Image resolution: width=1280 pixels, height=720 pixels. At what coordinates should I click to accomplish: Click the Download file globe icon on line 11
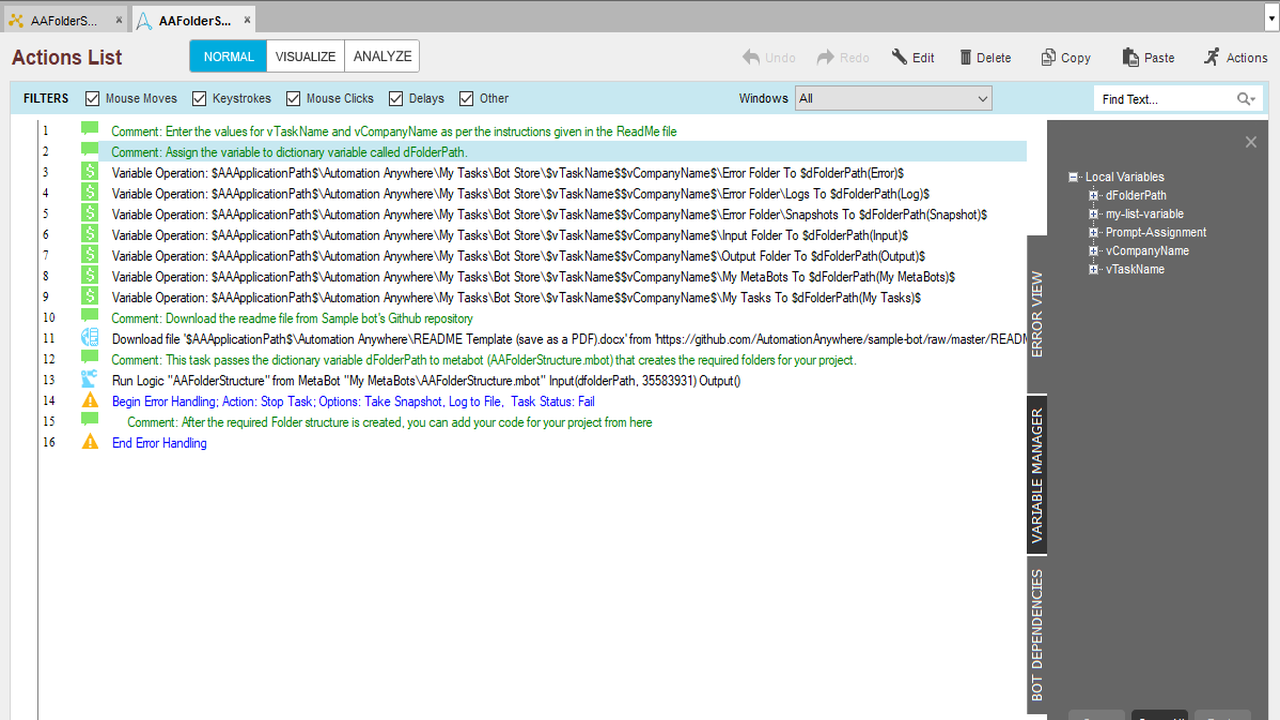pyautogui.click(x=90, y=338)
